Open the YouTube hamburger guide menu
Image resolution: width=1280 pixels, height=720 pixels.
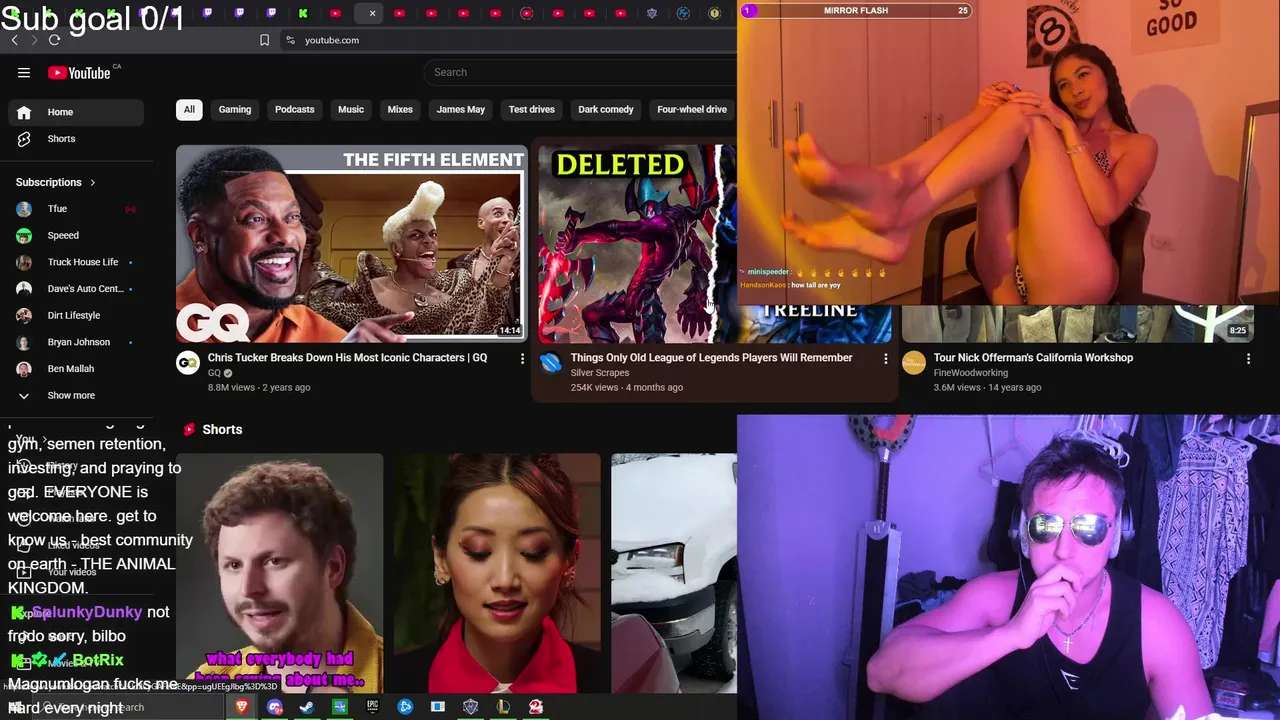24,72
